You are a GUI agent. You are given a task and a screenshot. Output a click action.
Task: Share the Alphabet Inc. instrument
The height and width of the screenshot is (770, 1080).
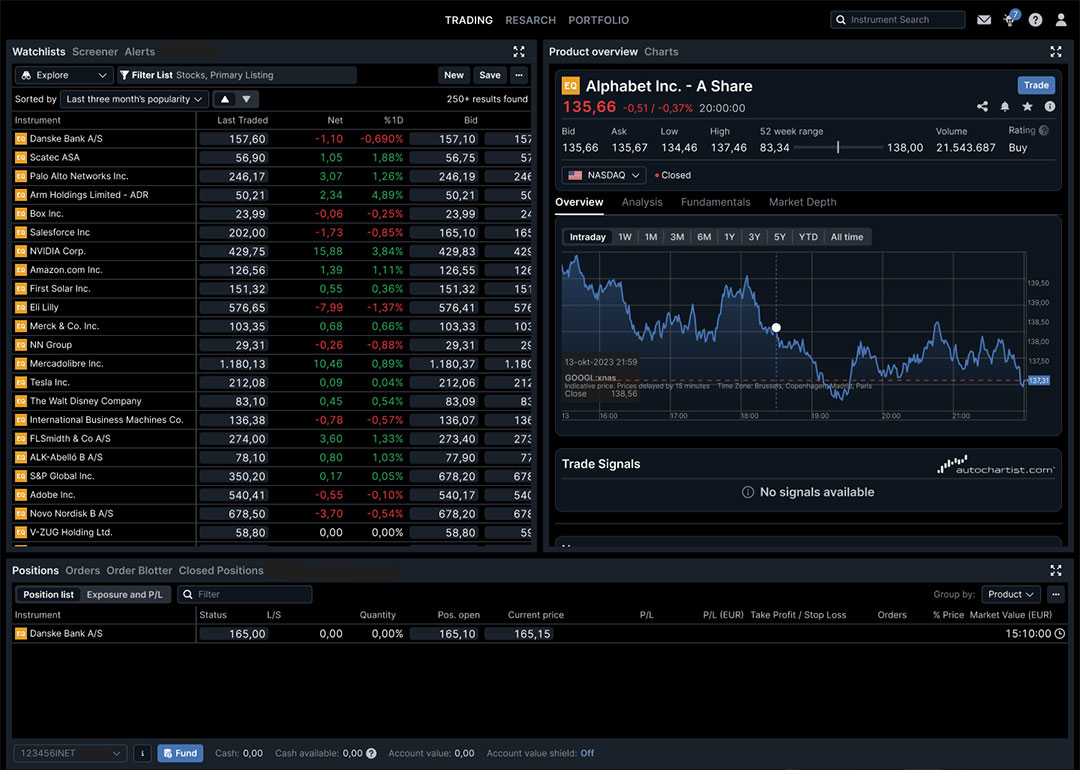pos(982,106)
